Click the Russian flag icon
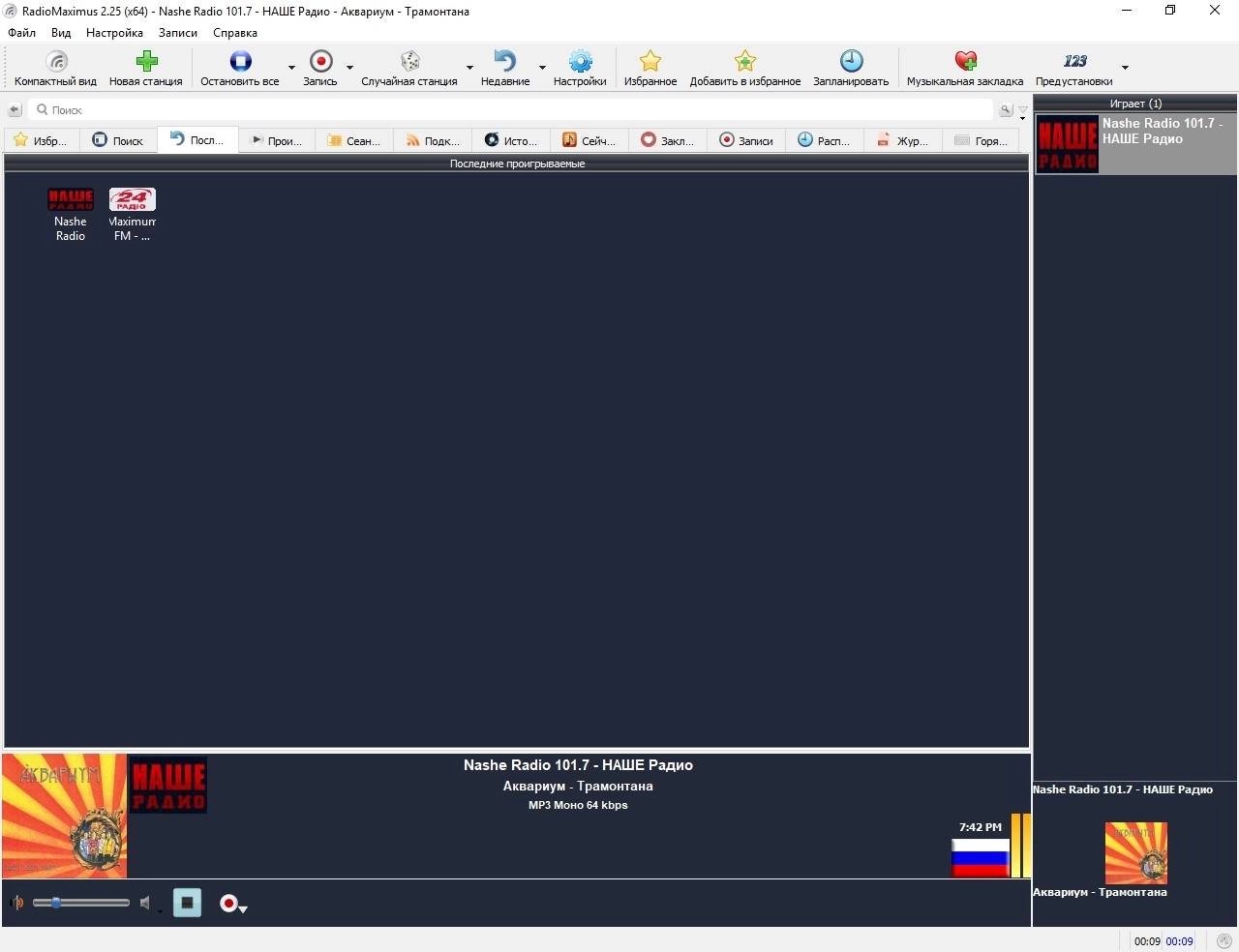The width and height of the screenshot is (1239, 952). [981, 857]
